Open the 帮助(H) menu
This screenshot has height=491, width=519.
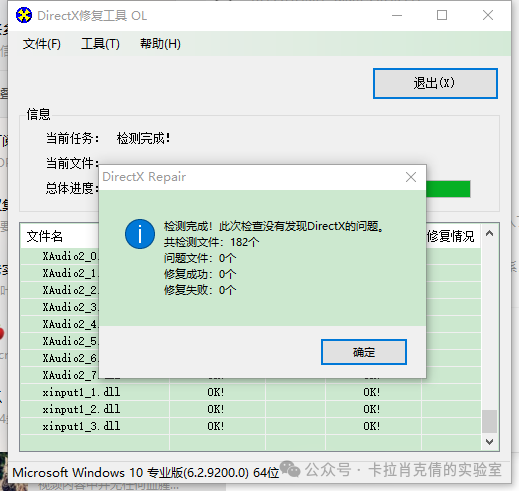click(x=160, y=44)
